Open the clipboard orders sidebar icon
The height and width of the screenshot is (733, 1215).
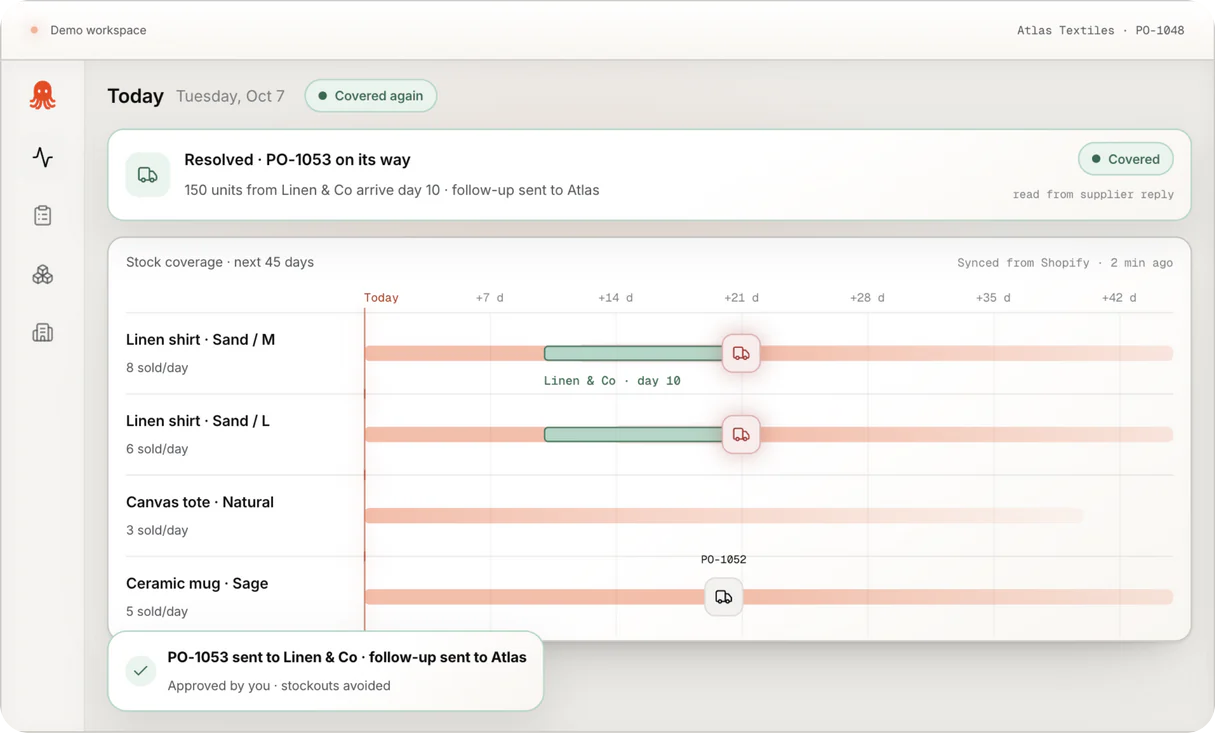point(42,215)
